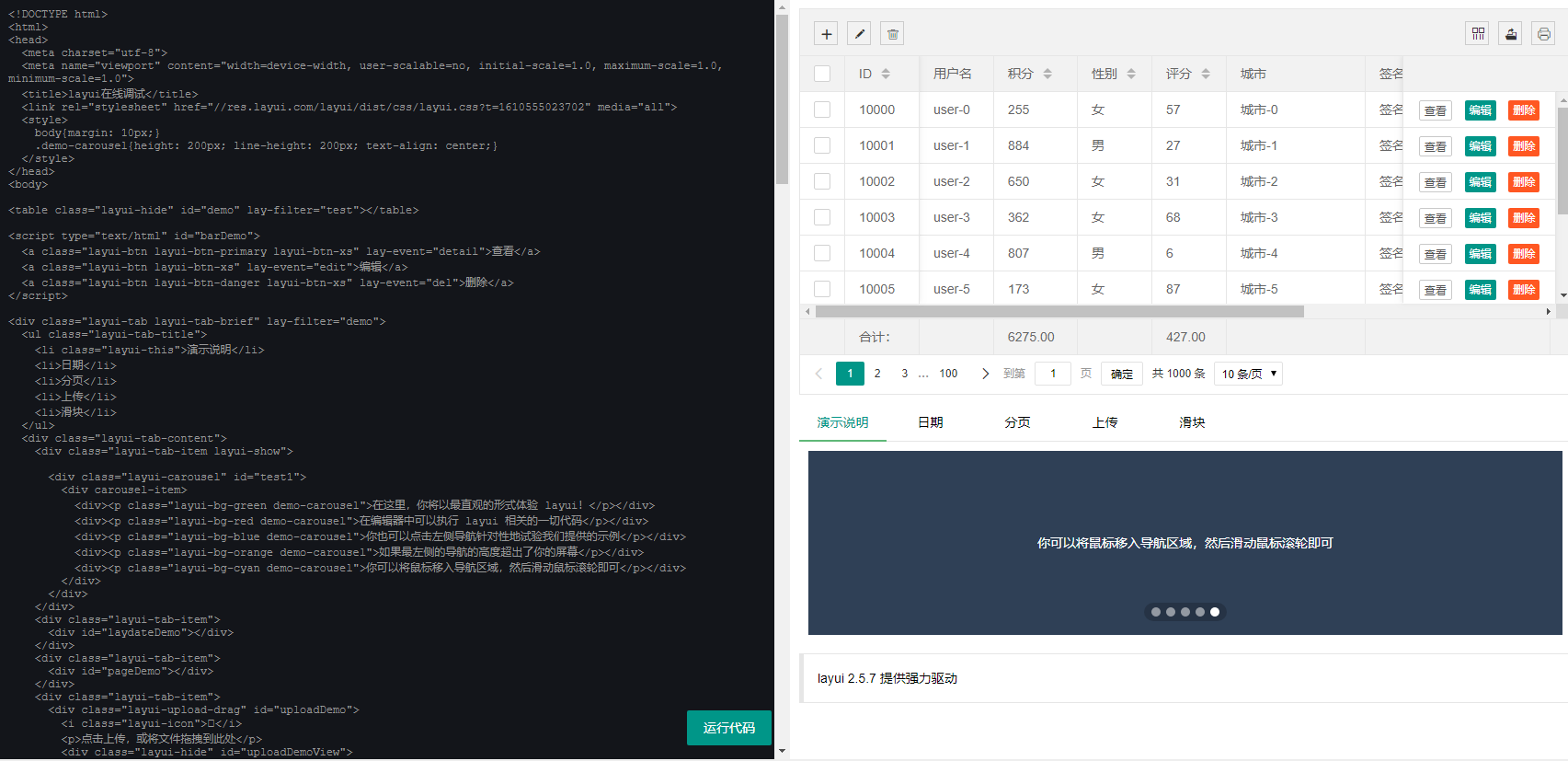The width and height of the screenshot is (1568, 761).
Task: Check the row 10001 checkbox
Action: (822, 145)
